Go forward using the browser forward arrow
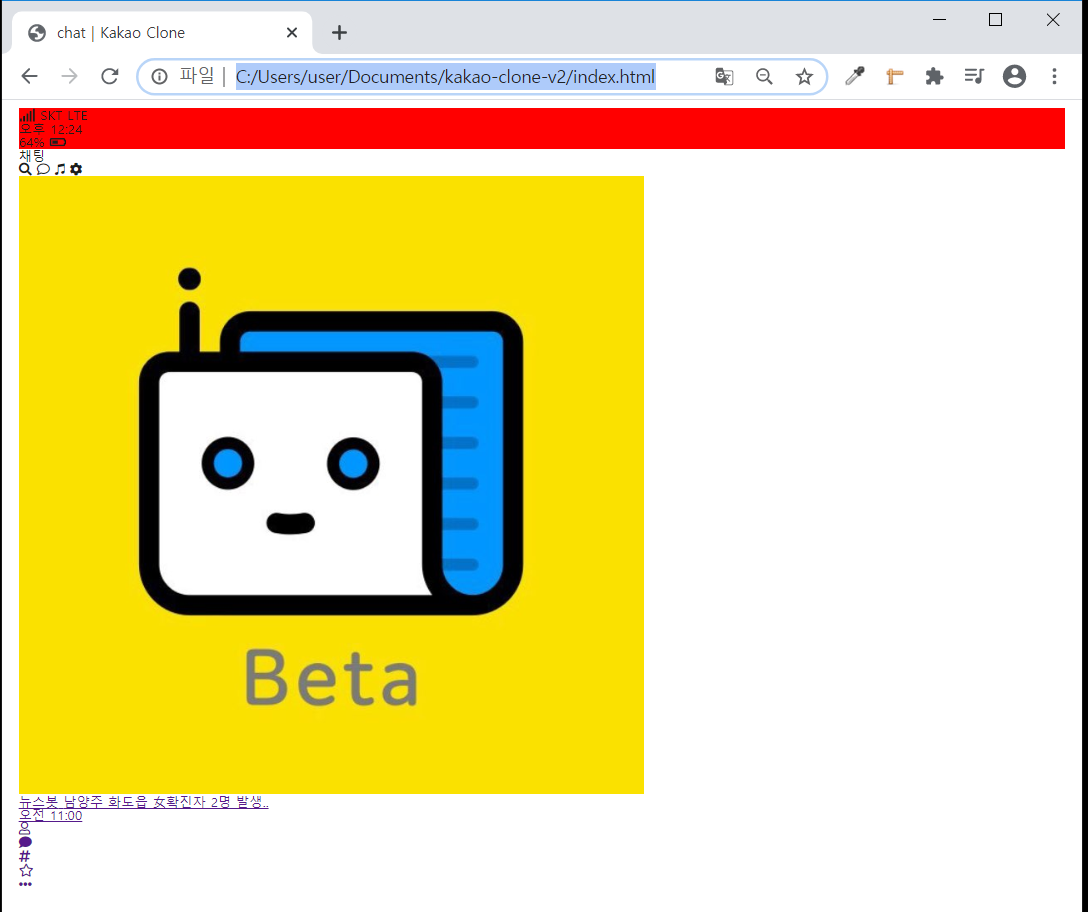This screenshot has width=1088, height=912. point(69,76)
